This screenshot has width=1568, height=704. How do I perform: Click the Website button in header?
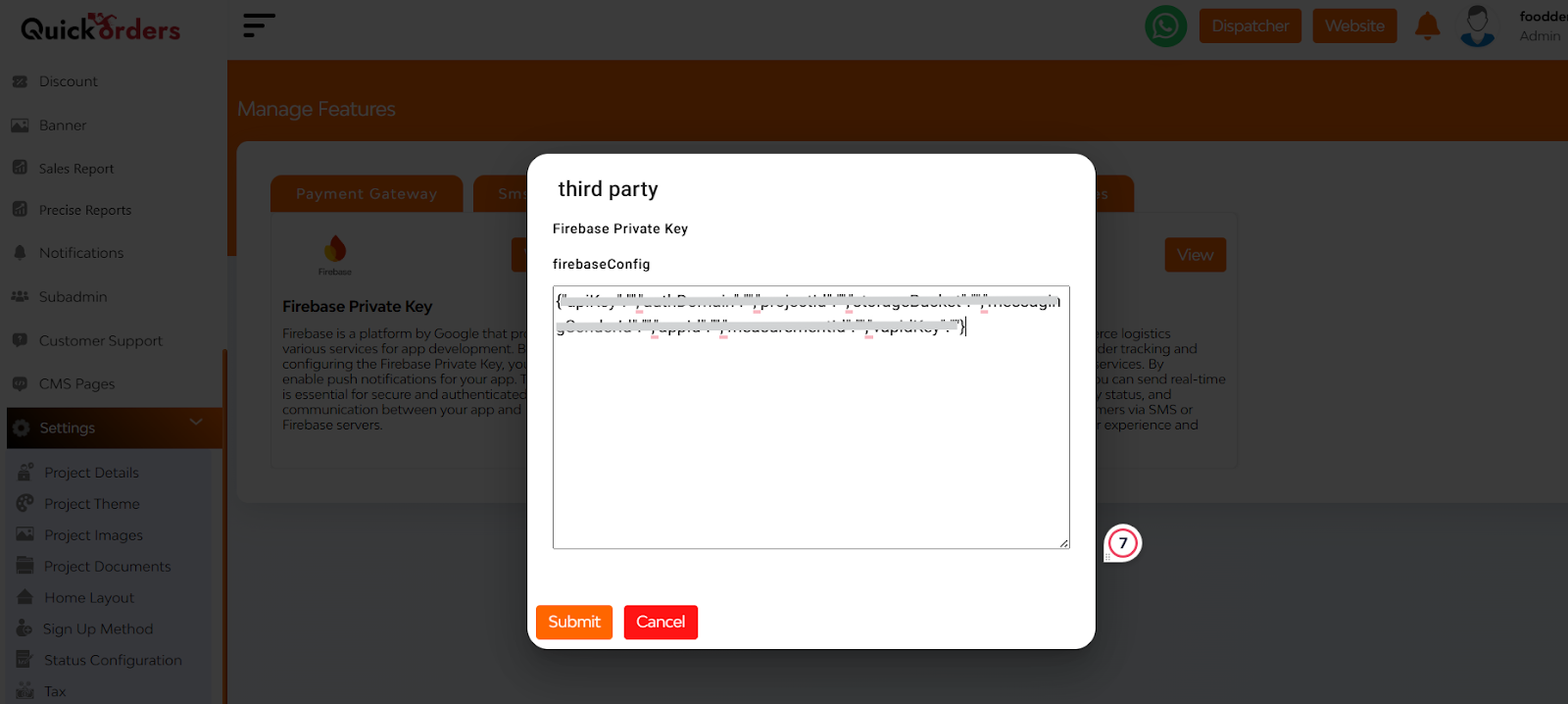[1355, 26]
